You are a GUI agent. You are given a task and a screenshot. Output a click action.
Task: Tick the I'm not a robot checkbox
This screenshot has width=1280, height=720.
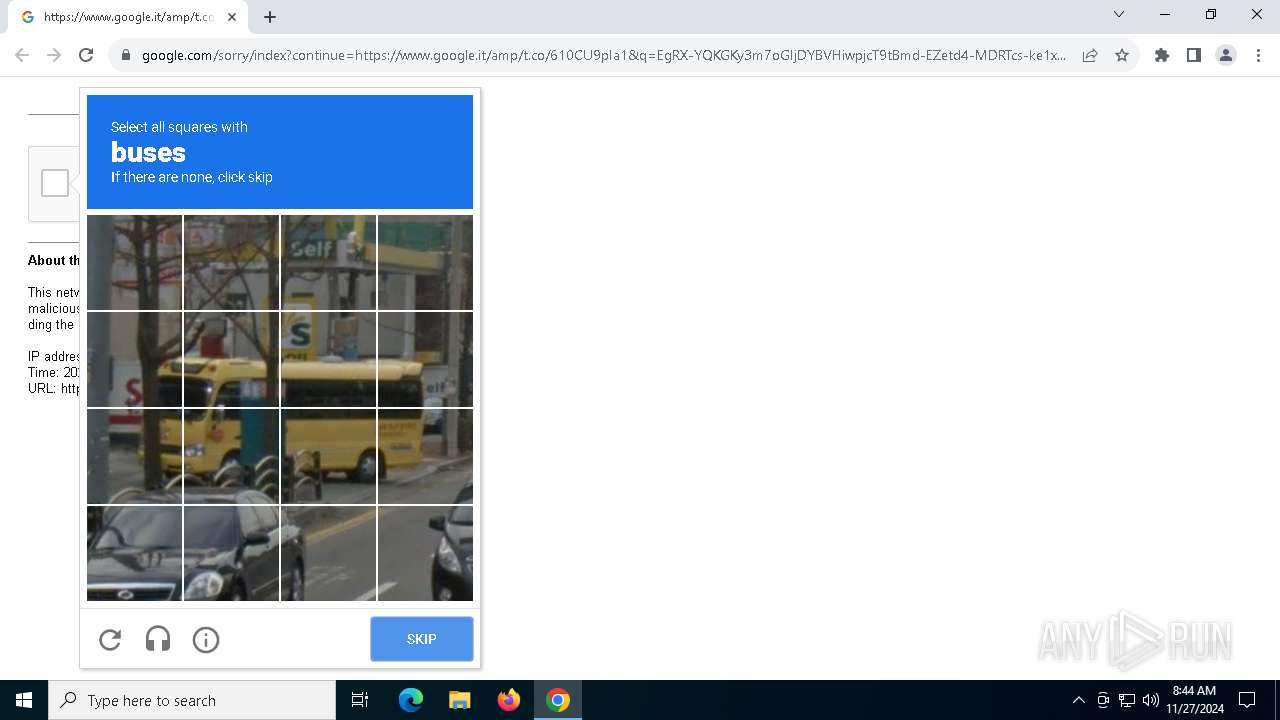tap(55, 183)
